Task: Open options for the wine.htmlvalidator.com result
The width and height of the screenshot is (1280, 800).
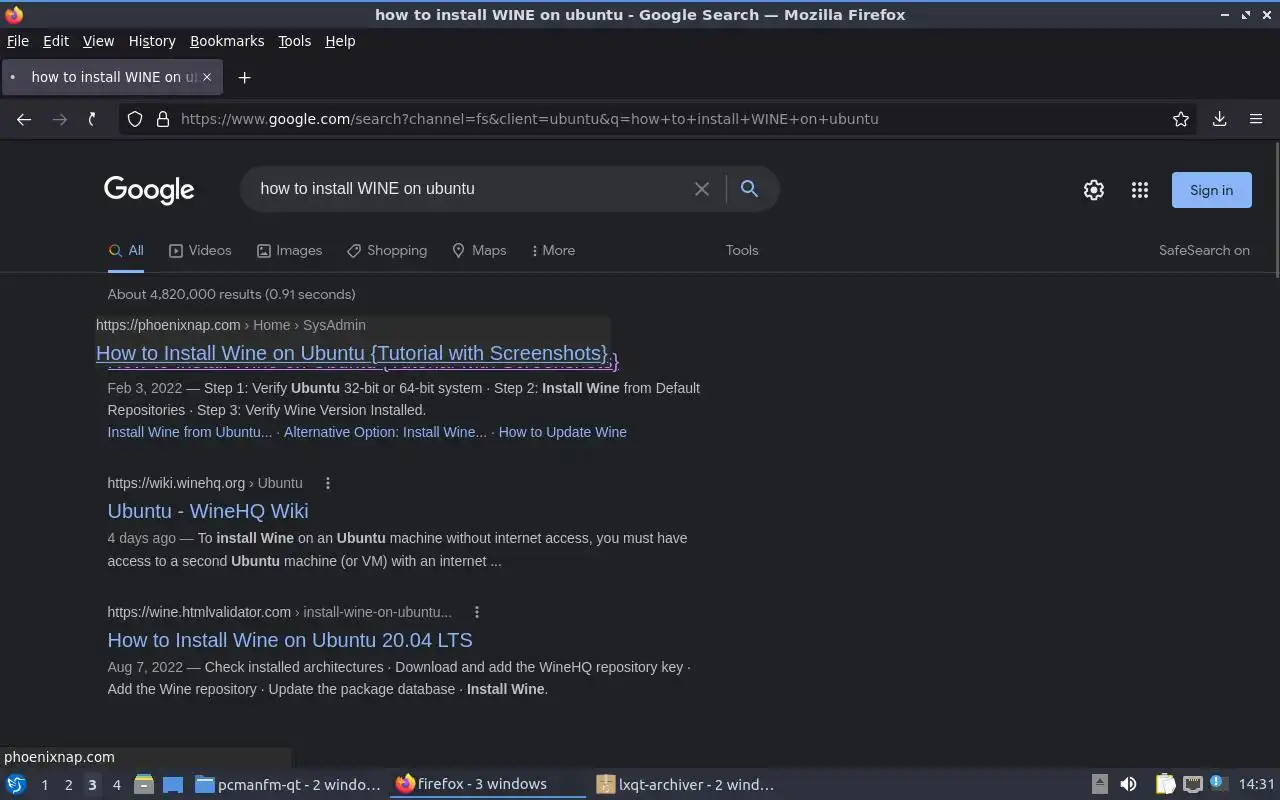Action: coord(476,612)
